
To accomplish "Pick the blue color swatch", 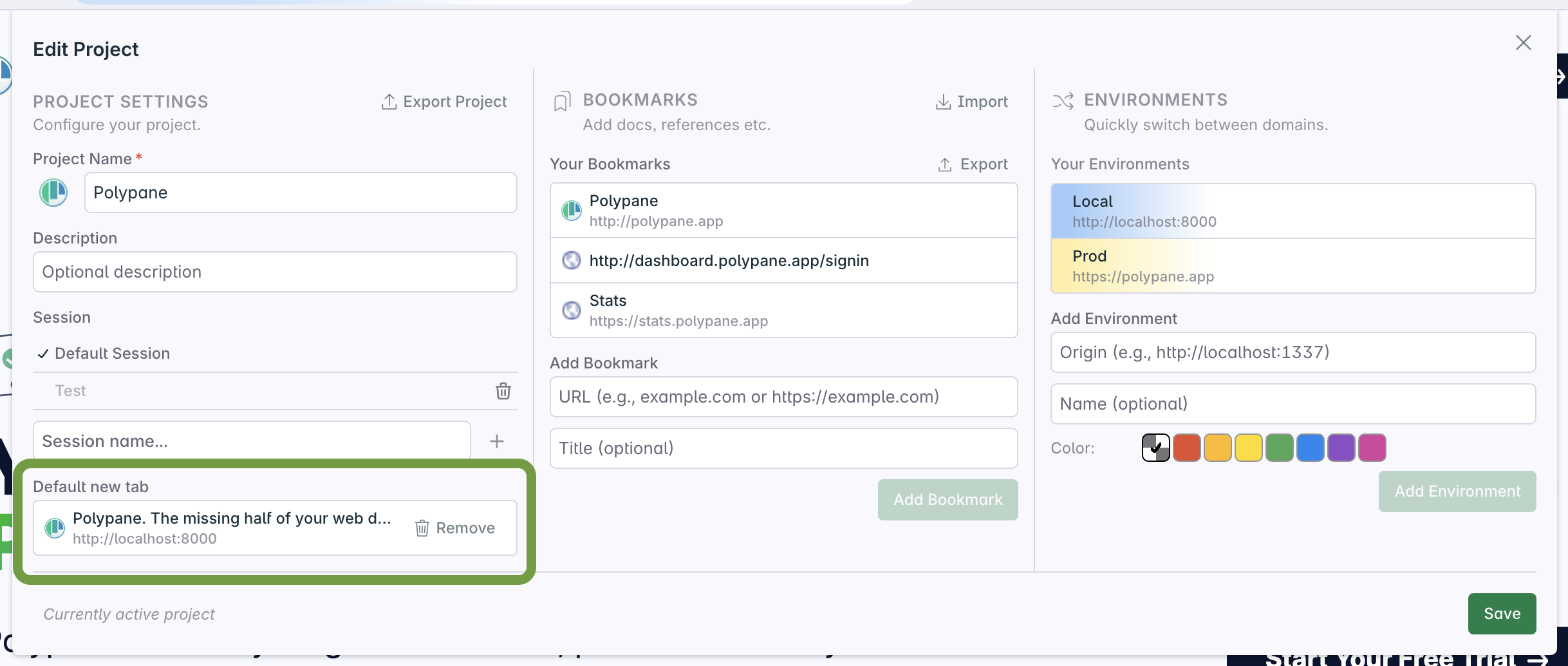I will 1311,448.
